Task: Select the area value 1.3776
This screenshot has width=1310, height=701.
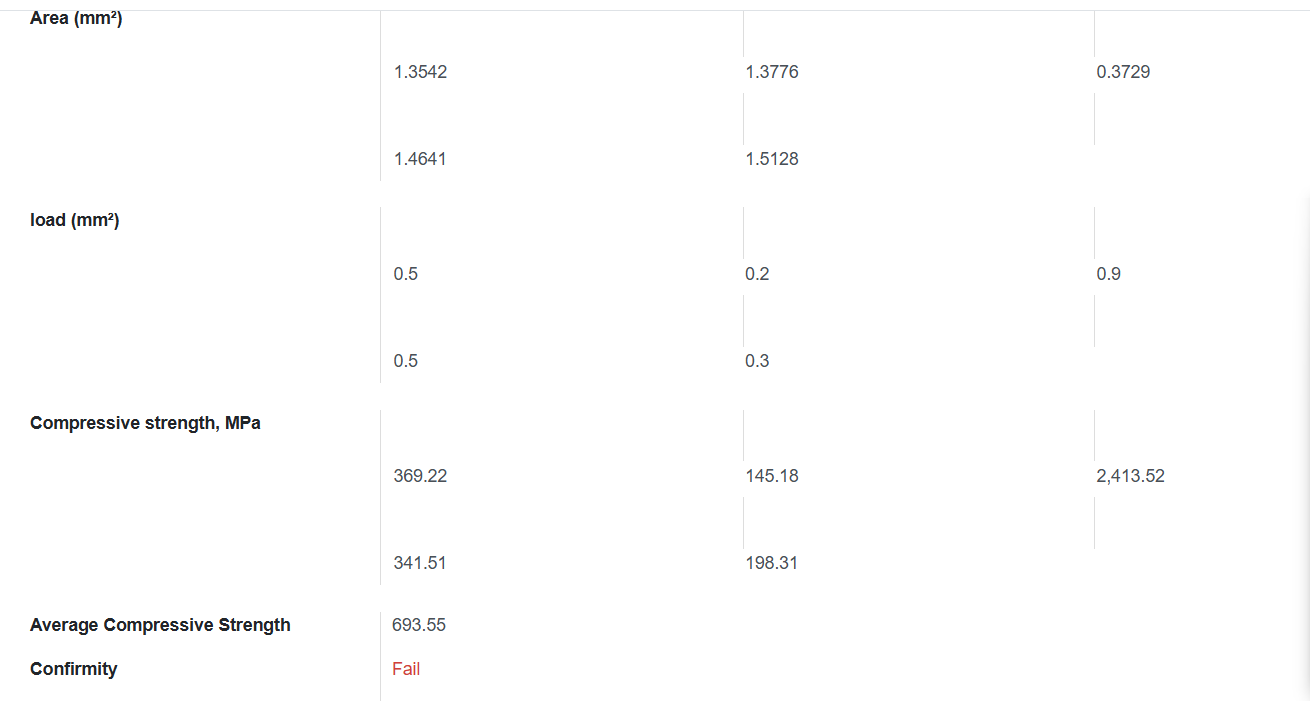Action: coord(771,72)
